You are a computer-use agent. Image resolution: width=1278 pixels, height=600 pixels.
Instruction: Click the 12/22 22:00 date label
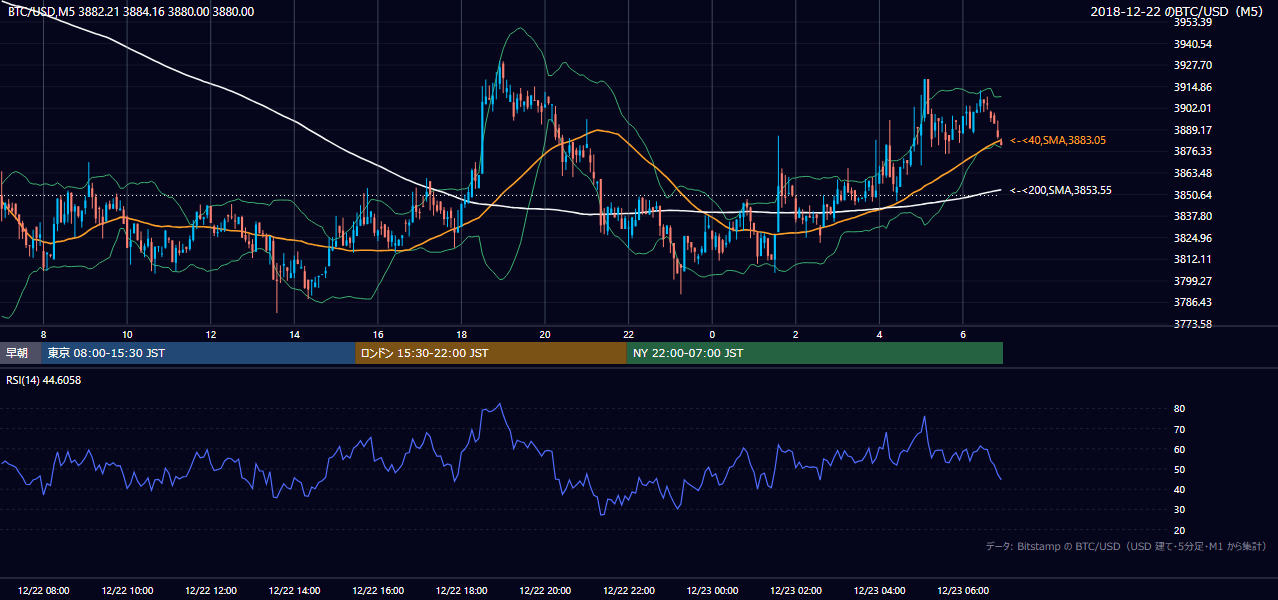click(629, 591)
